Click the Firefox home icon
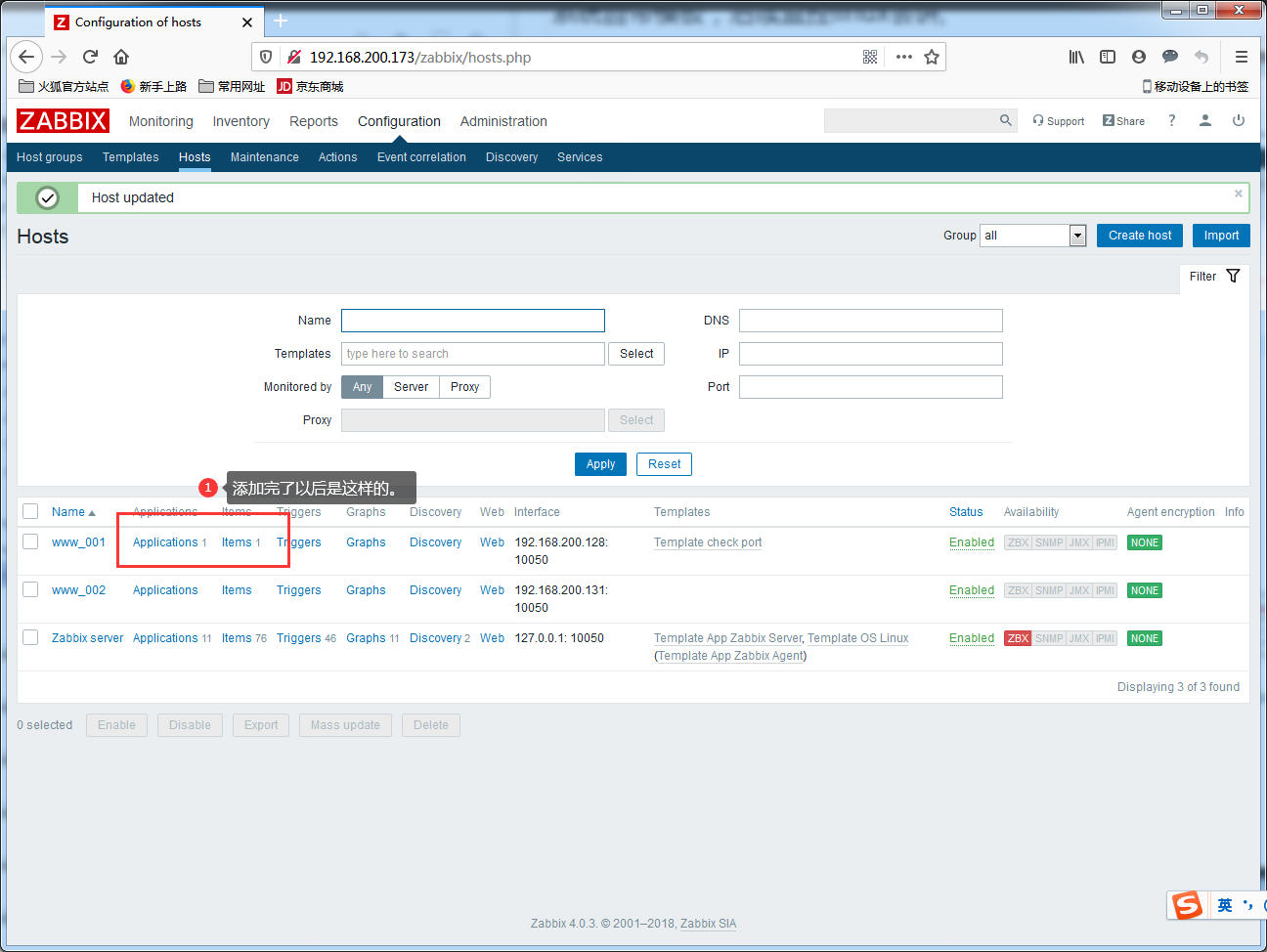The height and width of the screenshot is (952, 1267). [x=121, y=57]
